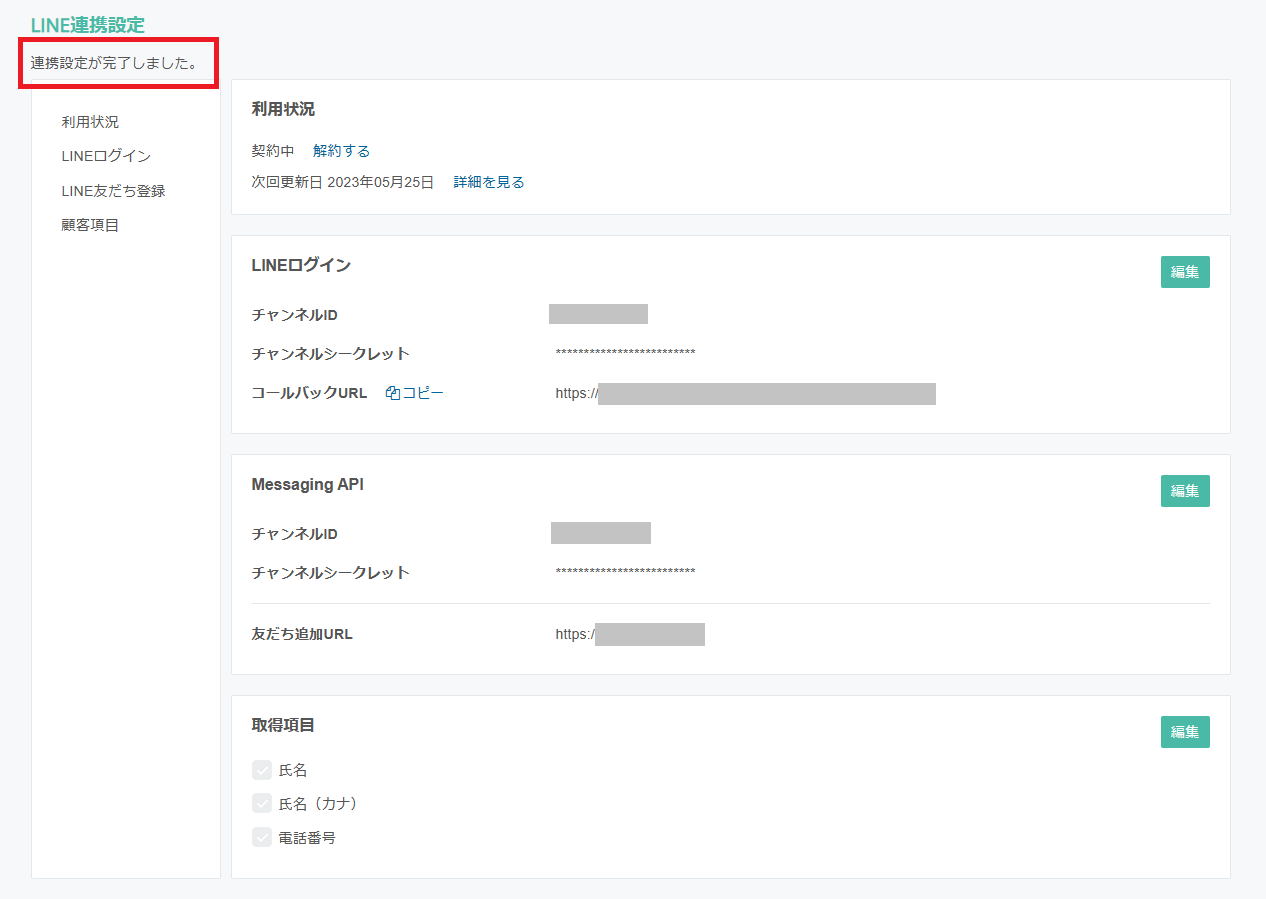The height and width of the screenshot is (899, 1266).
Task: Toggle the 氏名（カナ） checkbox
Action: 262,803
